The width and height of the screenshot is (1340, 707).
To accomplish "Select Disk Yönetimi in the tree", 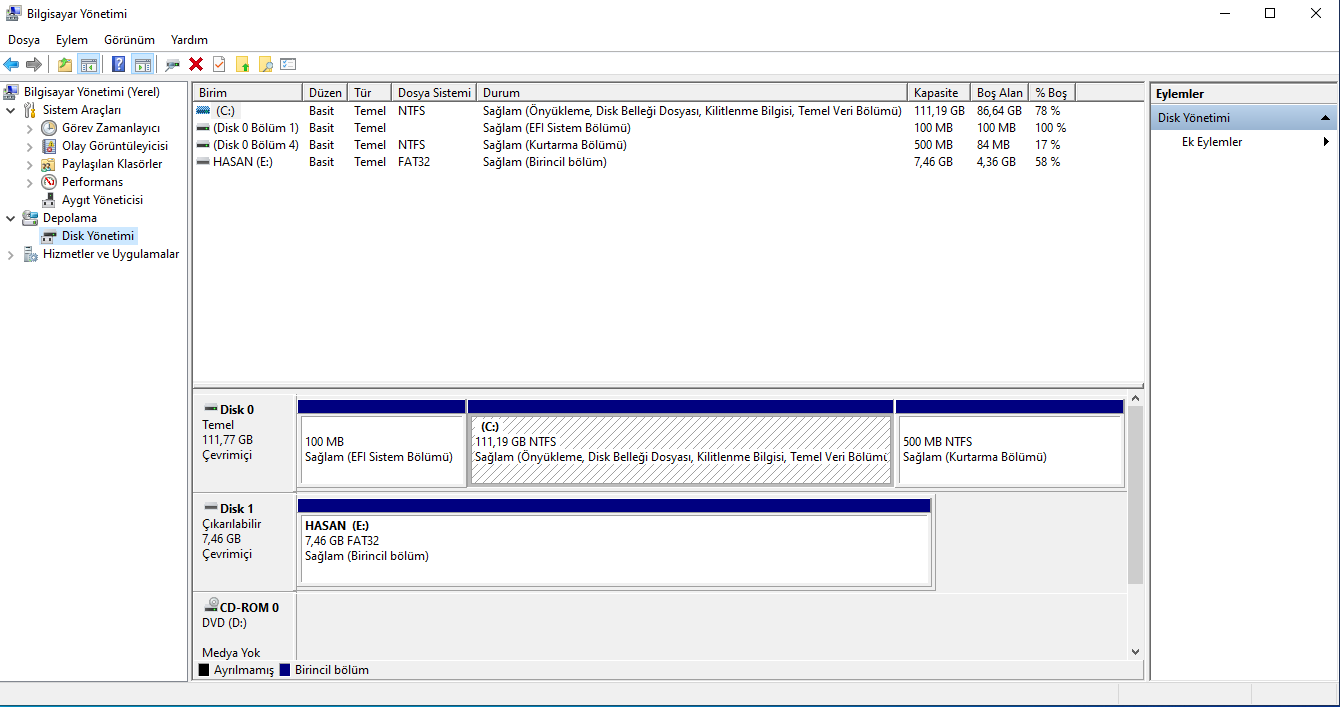I will point(98,236).
